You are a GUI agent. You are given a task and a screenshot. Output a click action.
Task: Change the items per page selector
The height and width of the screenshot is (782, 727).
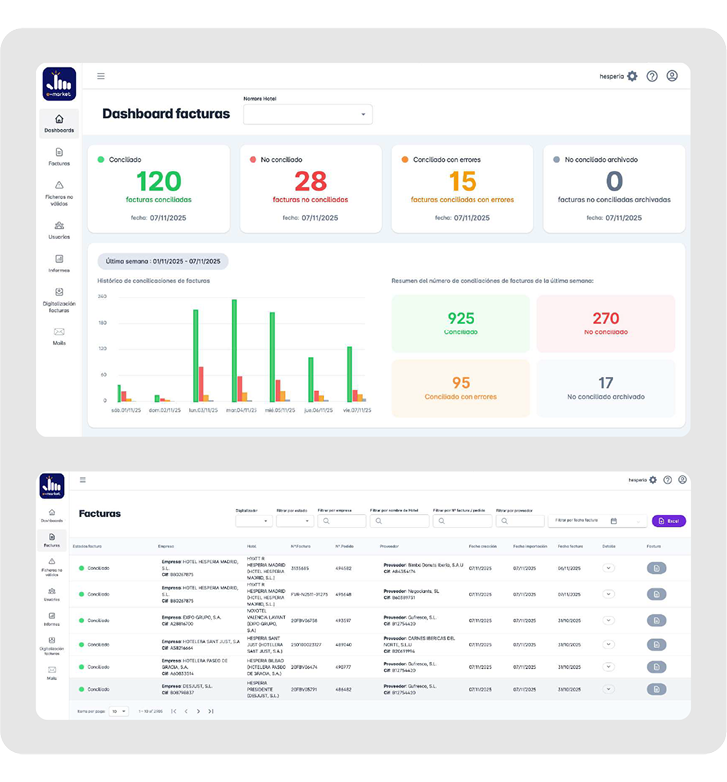point(119,711)
